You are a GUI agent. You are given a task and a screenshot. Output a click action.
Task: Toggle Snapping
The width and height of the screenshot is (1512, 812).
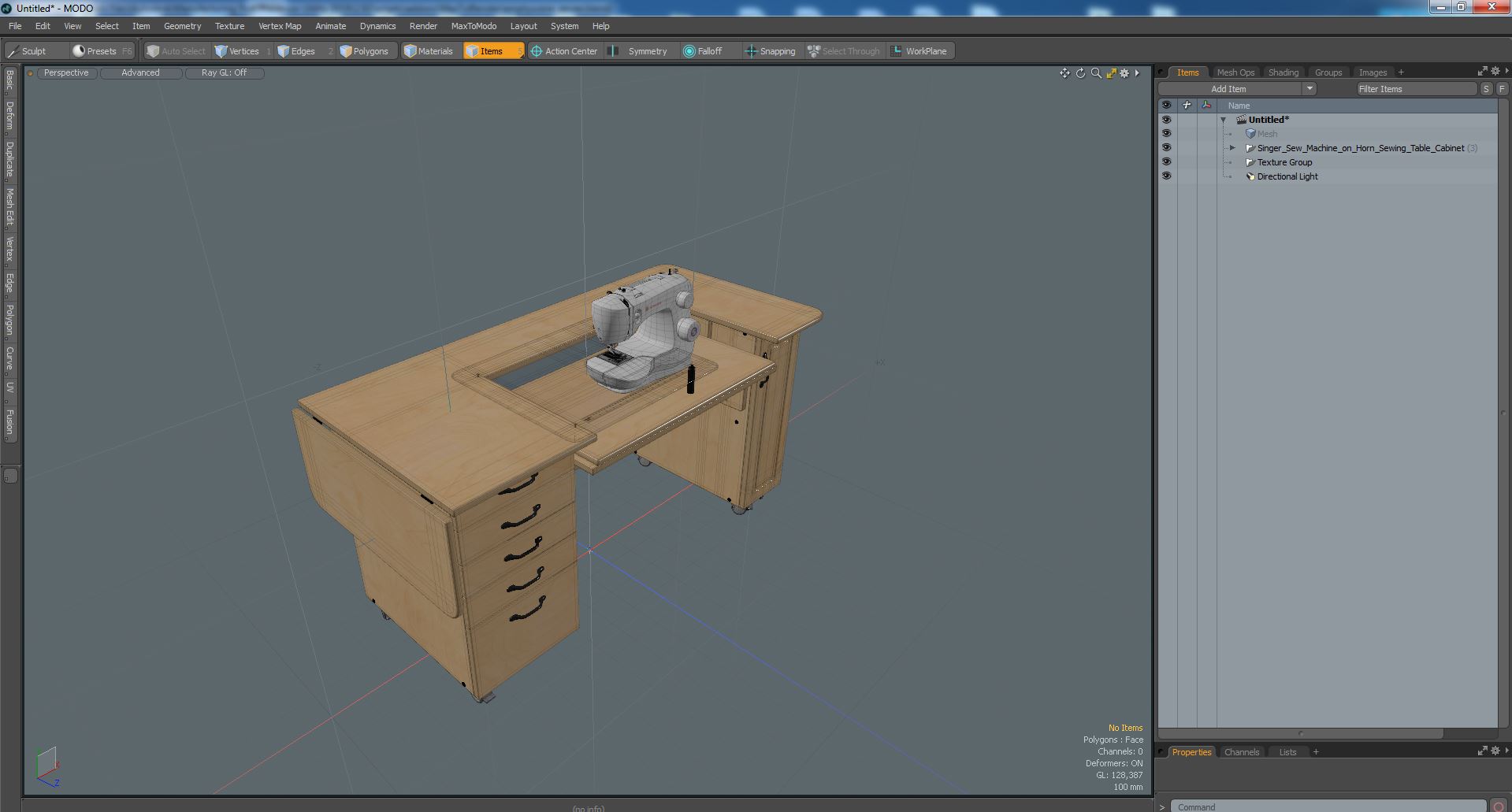point(771,51)
